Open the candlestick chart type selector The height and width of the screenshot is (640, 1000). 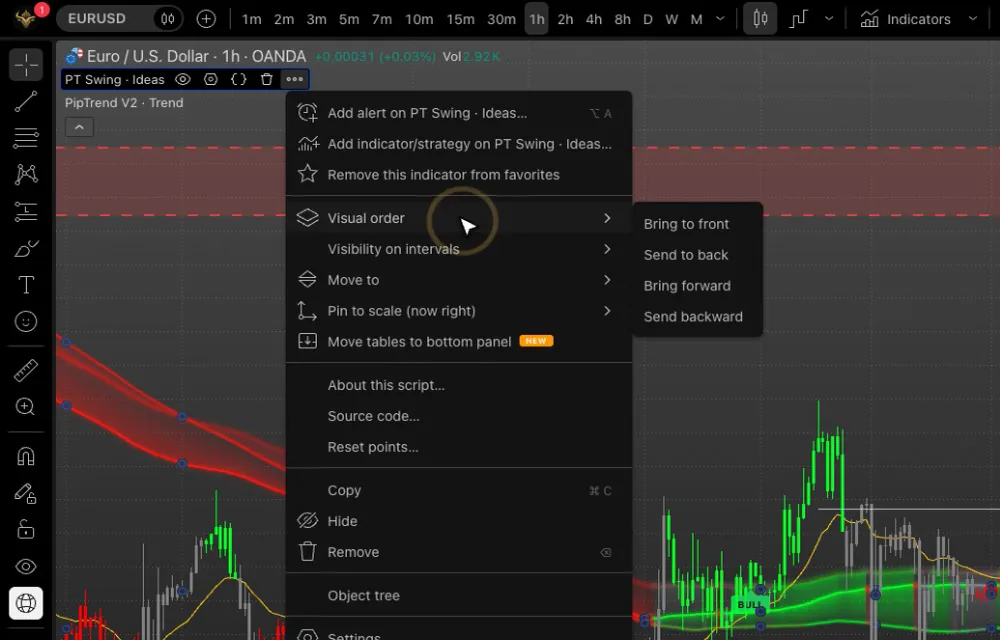pos(760,19)
